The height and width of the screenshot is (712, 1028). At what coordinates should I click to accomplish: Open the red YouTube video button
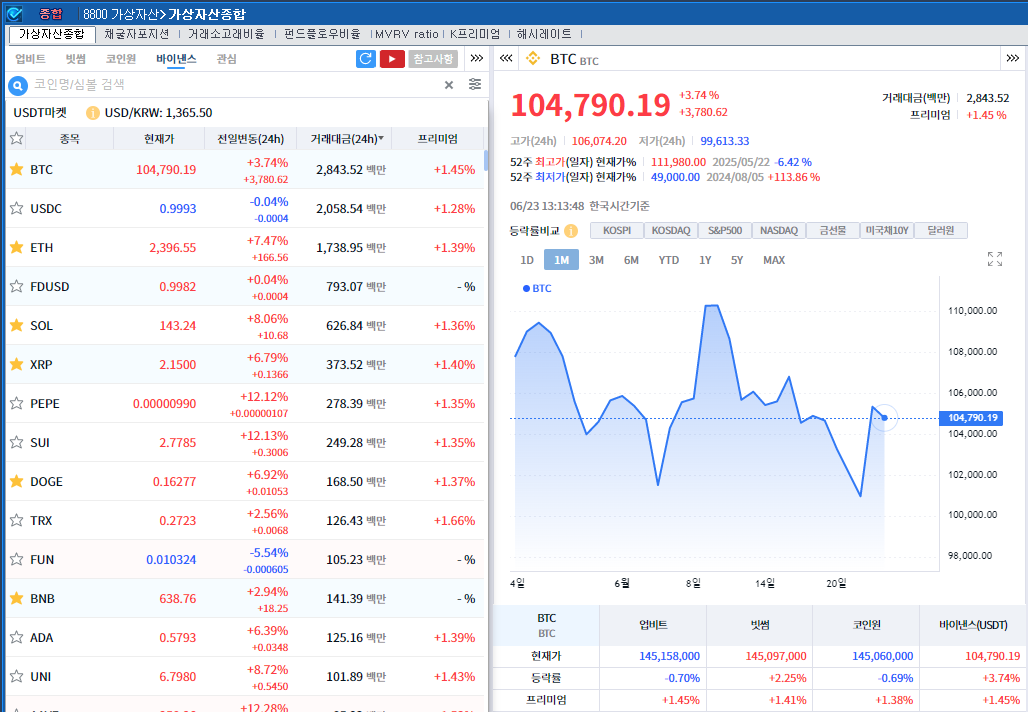tap(392, 59)
